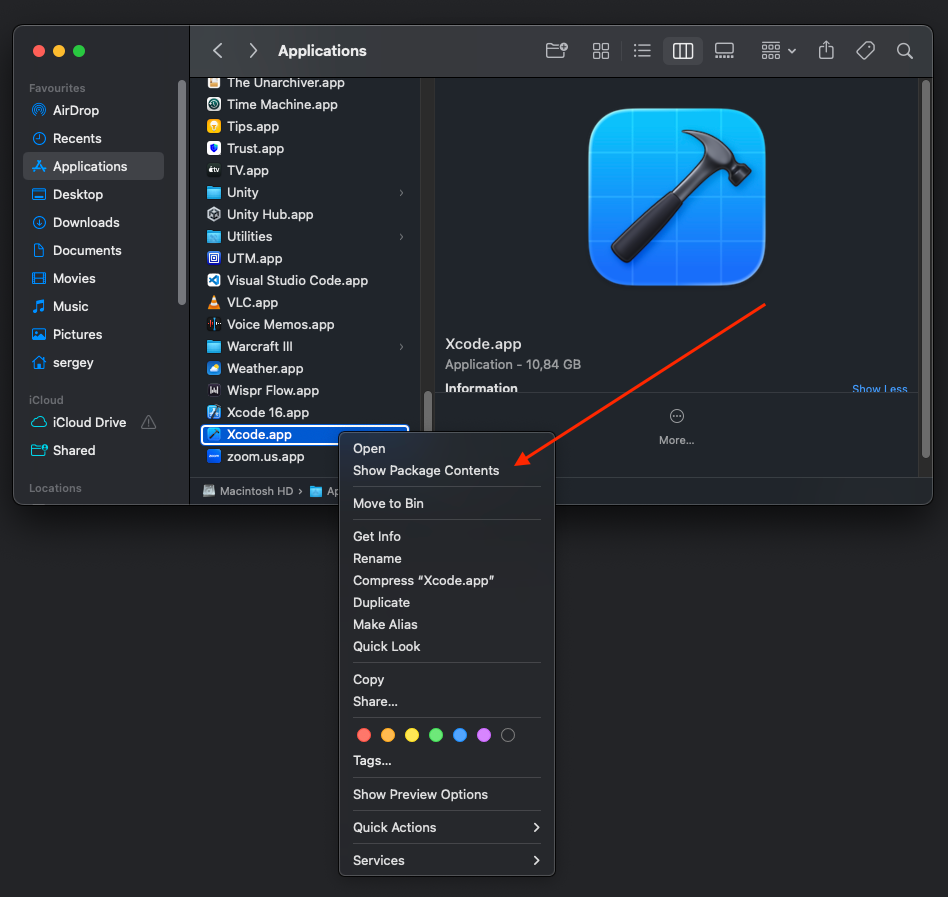The image size is (948, 897).
Task: Open Shared in the sidebar
Action: point(93,450)
